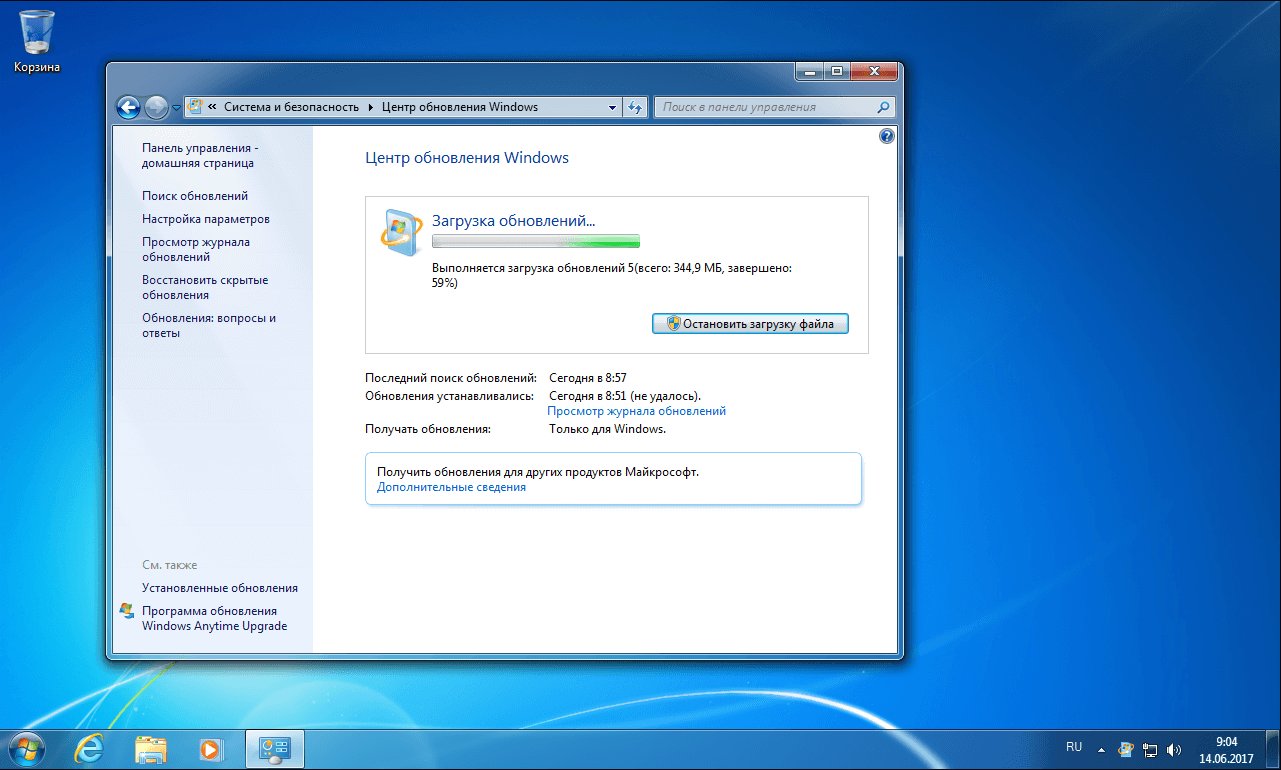The width and height of the screenshot is (1281, 770).
Task: Click the help question mark icon
Action: [x=886, y=136]
